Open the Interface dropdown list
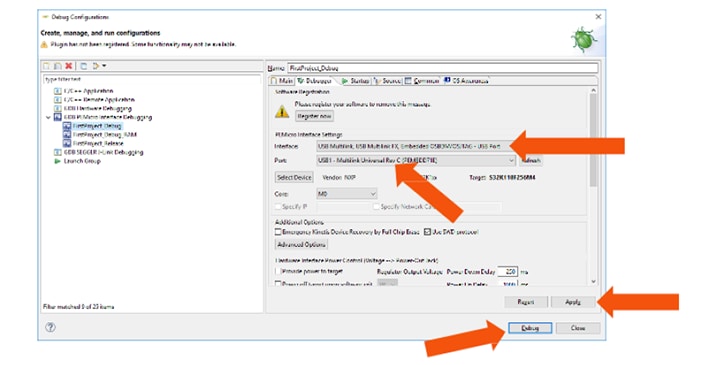720x365 pixels. (413, 146)
